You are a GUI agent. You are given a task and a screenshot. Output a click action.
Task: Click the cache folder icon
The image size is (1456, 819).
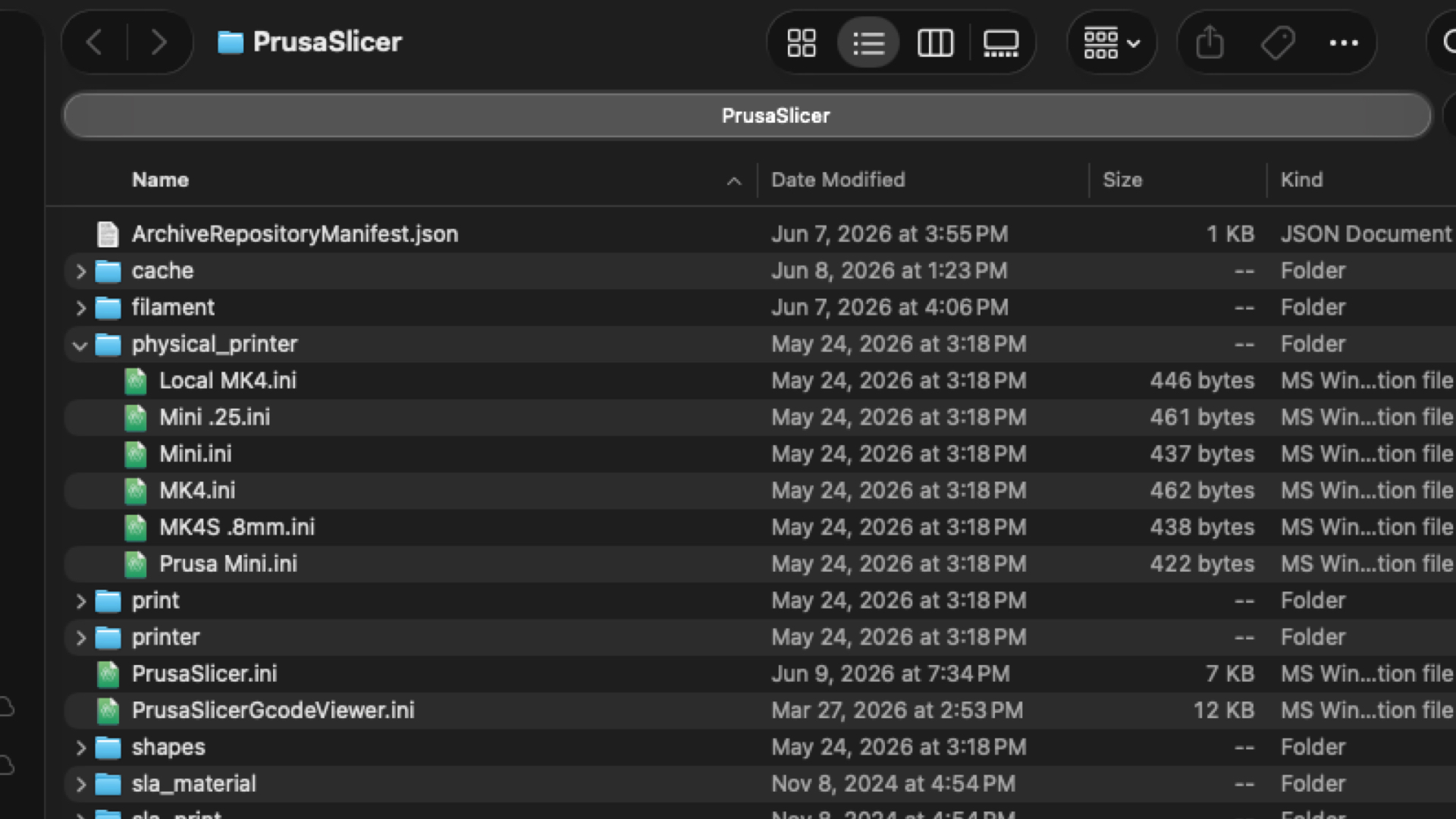point(108,271)
